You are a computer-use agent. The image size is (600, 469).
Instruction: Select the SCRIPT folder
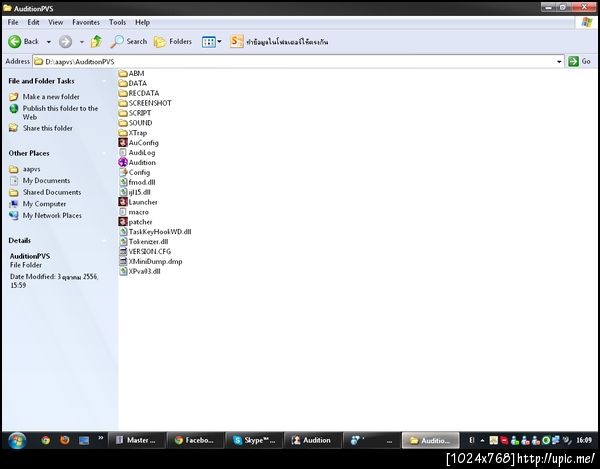click(135, 113)
